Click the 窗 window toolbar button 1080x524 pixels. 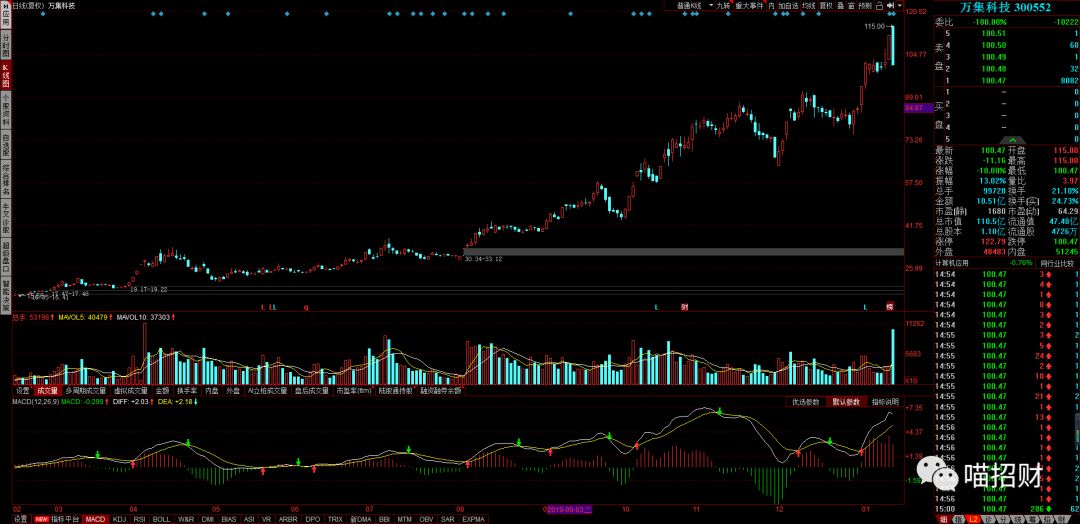coord(850,6)
